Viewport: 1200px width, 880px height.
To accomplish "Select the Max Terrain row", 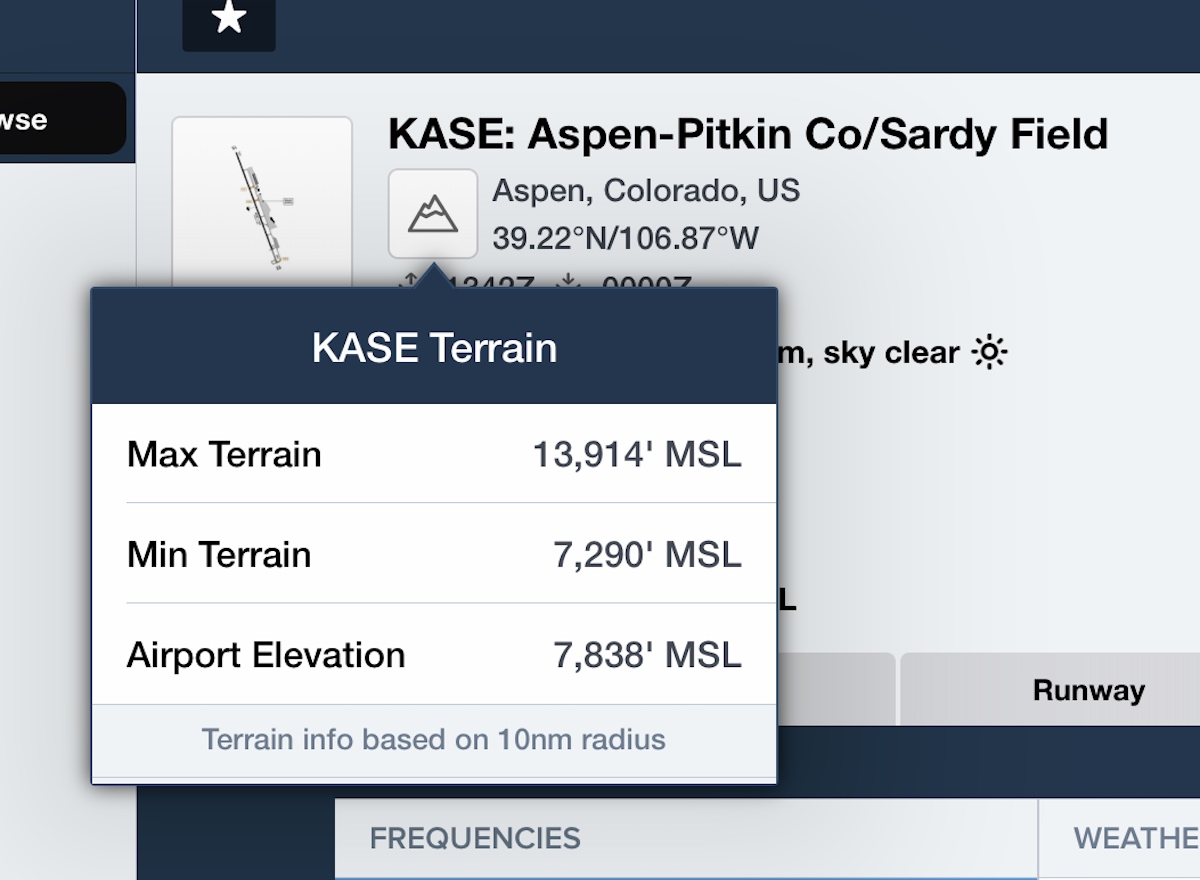I will (434, 454).
